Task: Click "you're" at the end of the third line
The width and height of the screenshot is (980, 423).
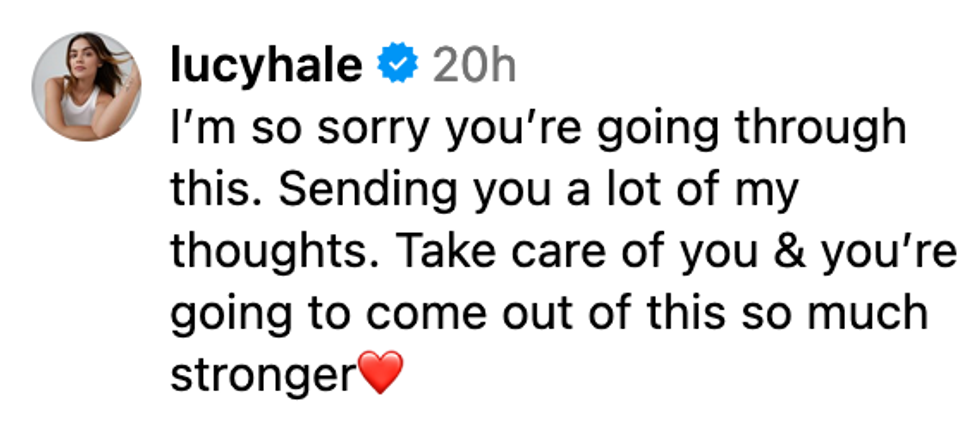Action: tap(890, 252)
